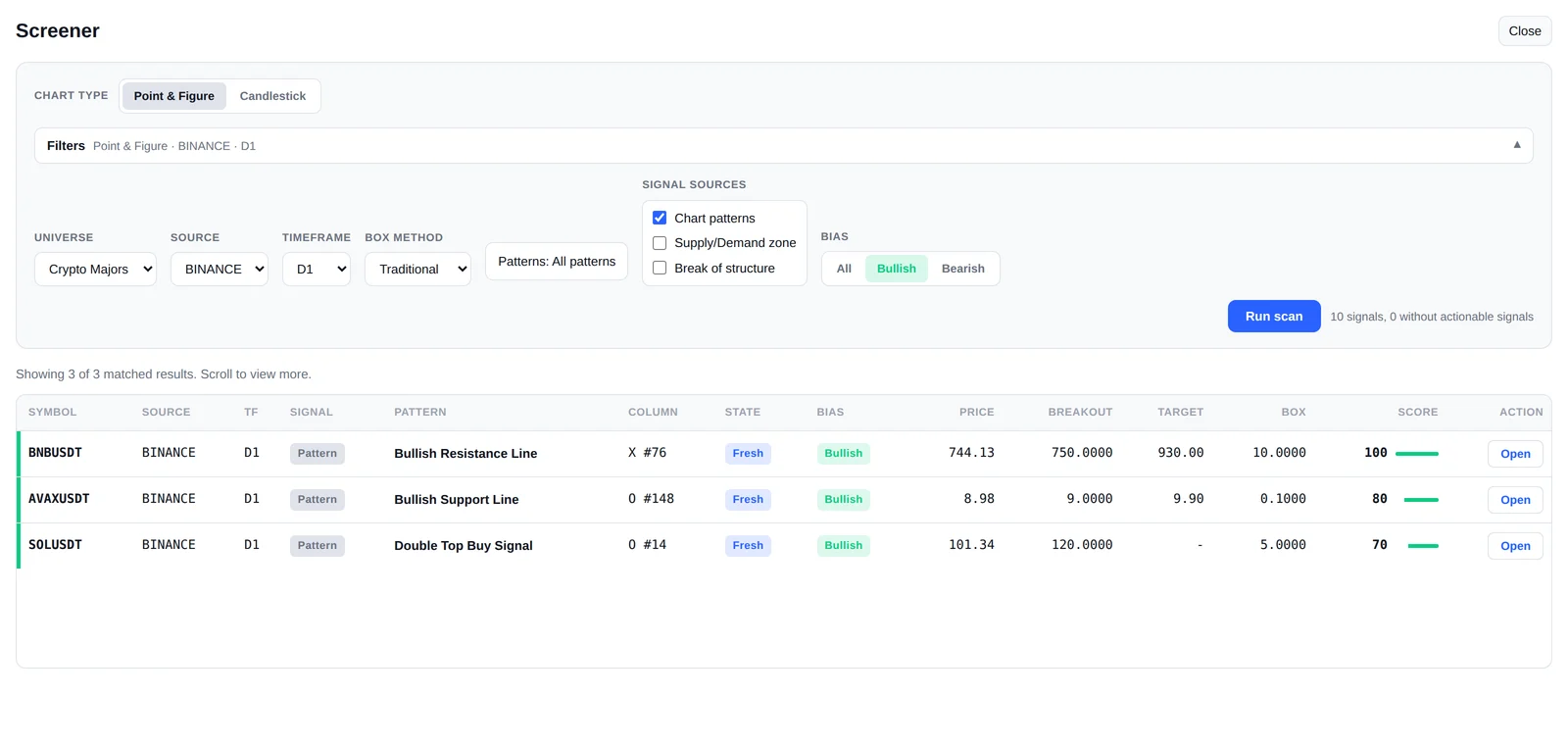Click the Bullish bias badge for AVAXUSDT
Viewport: 1568px width, 745px height.
tap(844, 500)
